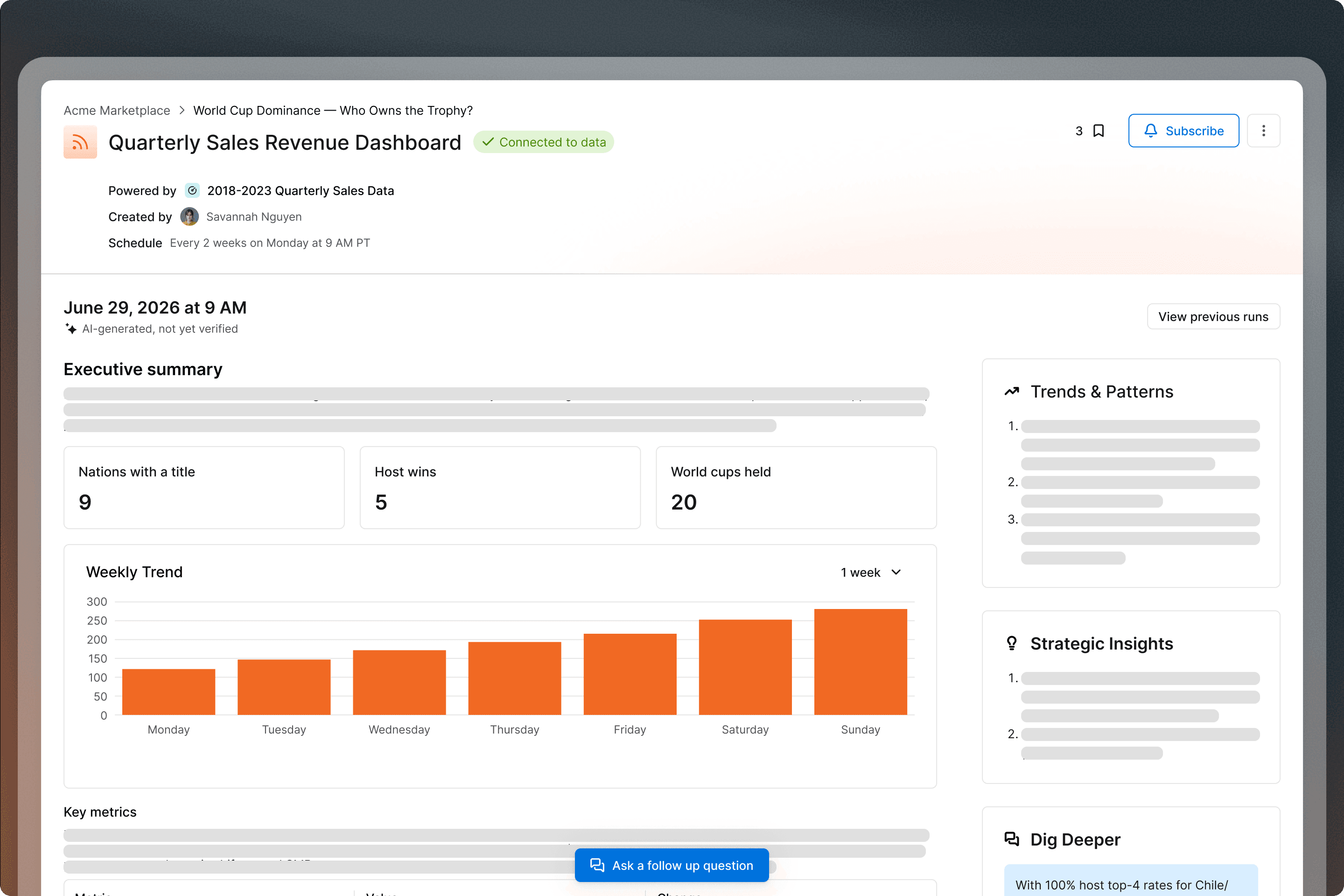Click the value 20 under World cups held
The width and height of the screenshot is (1344, 896).
pyautogui.click(x=683, y=502)
